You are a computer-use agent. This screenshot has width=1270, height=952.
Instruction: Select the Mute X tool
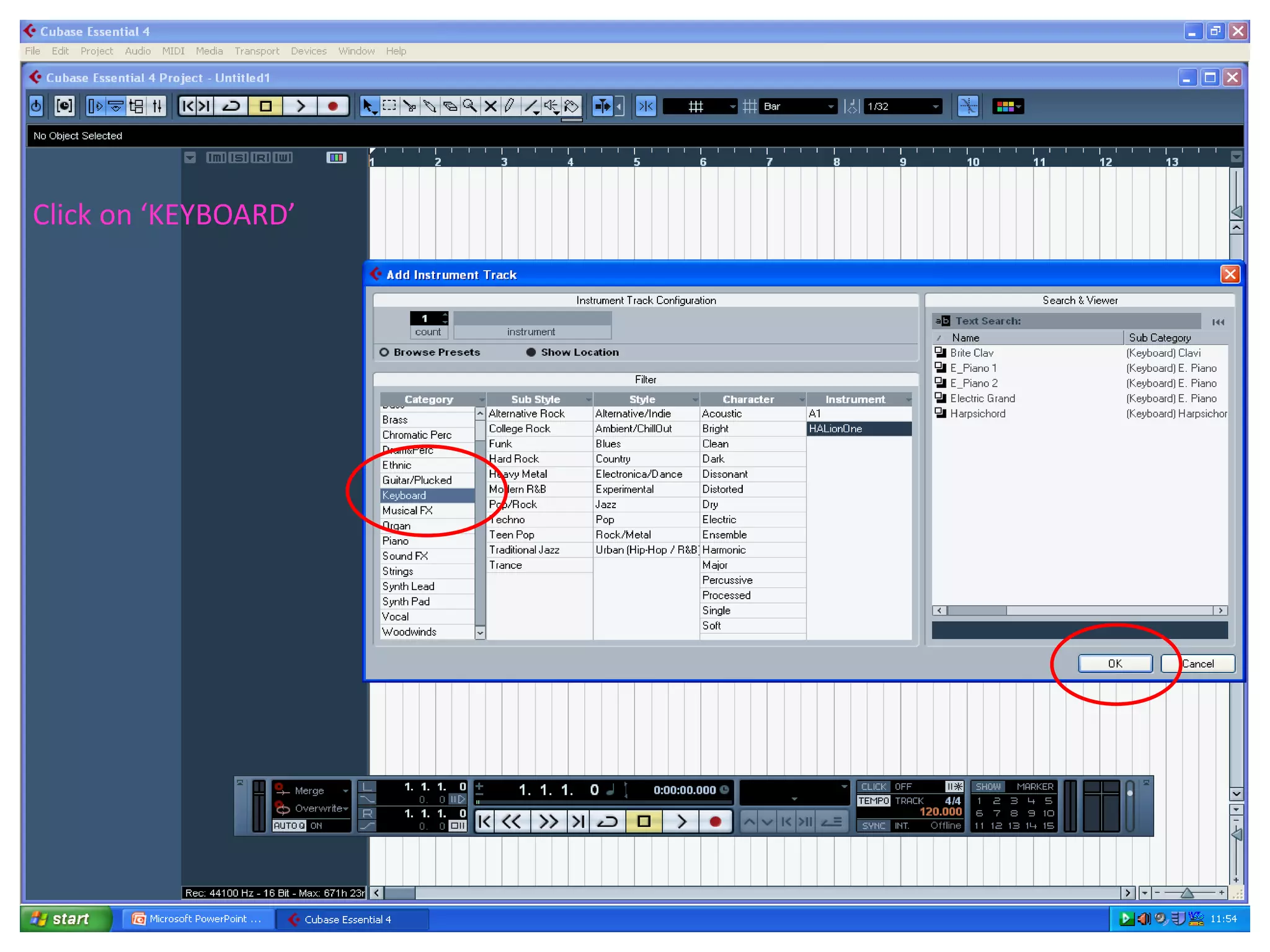[491, 107]
